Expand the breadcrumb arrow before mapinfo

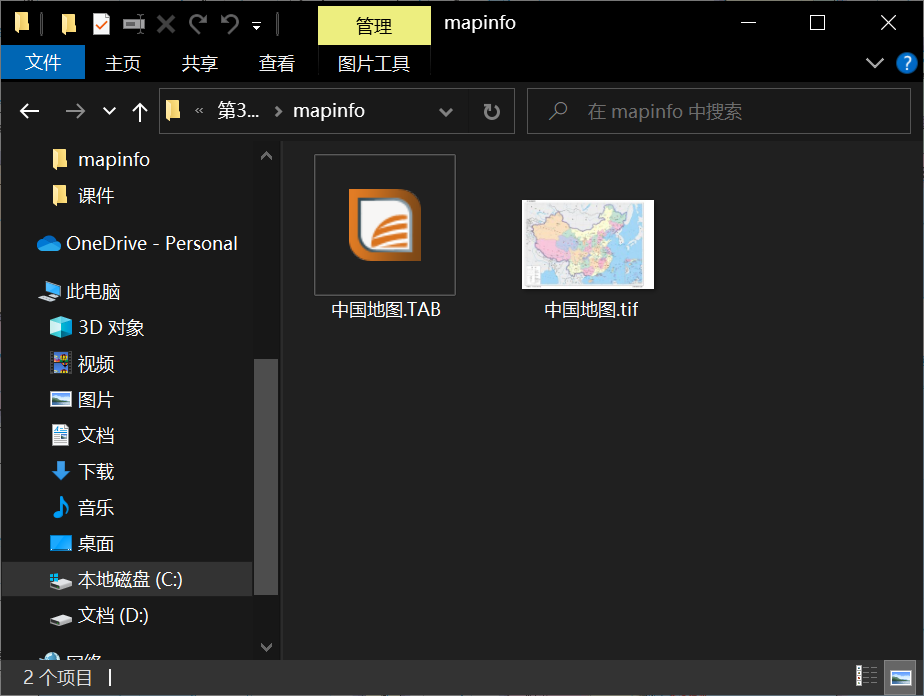point(278,111)
